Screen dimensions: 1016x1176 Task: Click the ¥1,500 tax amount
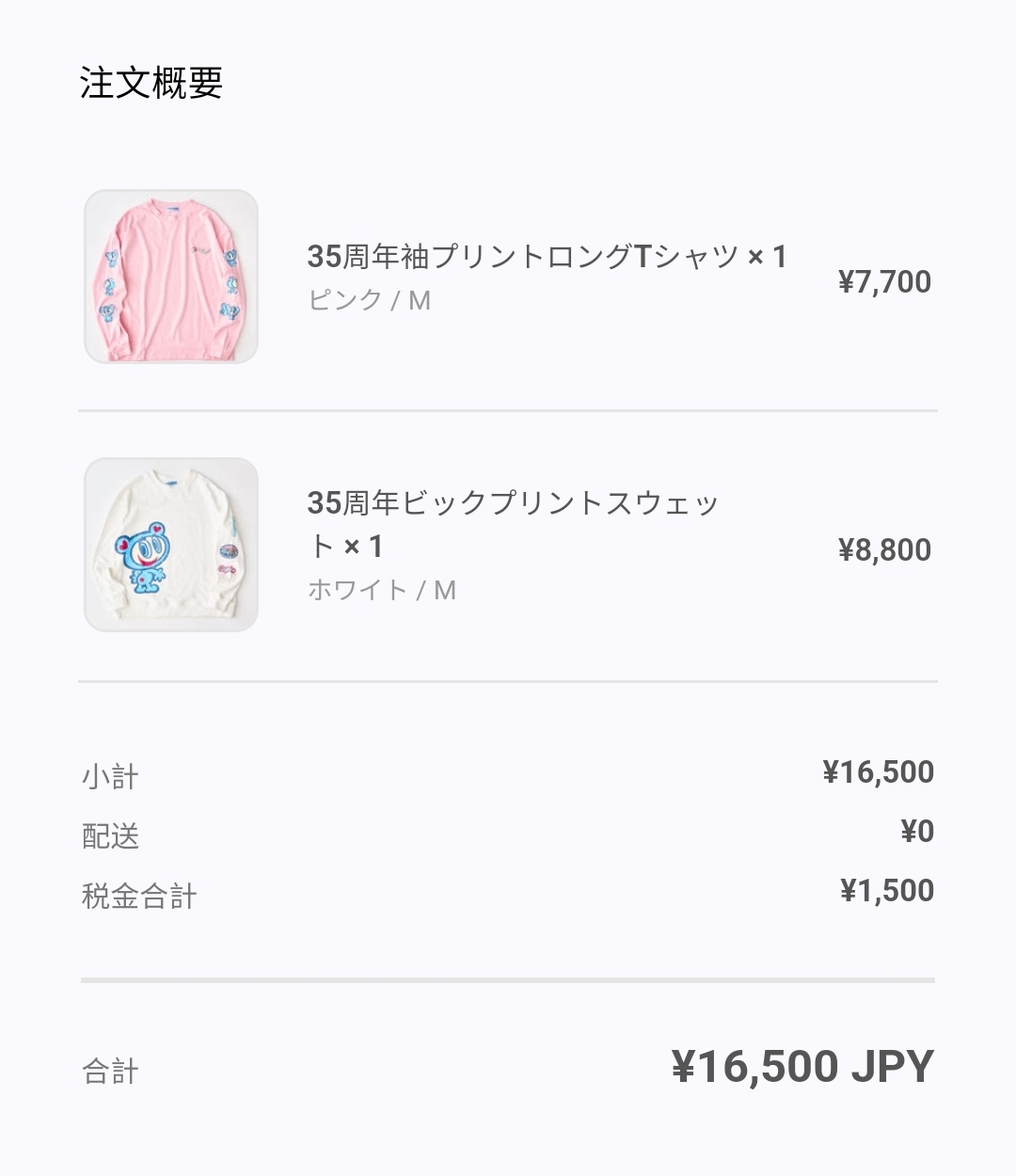click(887, 891)
